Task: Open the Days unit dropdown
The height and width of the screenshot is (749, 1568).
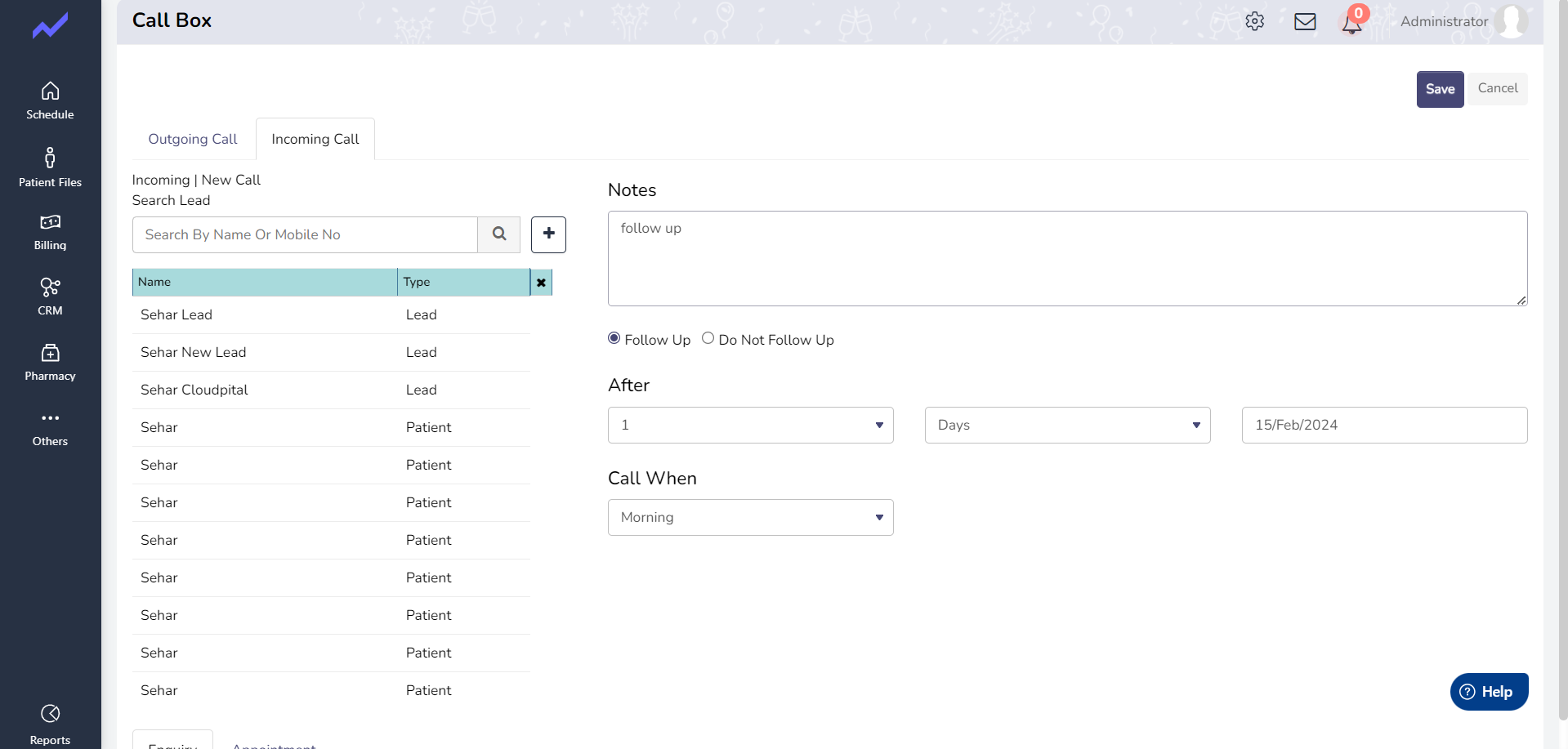Action: coord(1067,425)
